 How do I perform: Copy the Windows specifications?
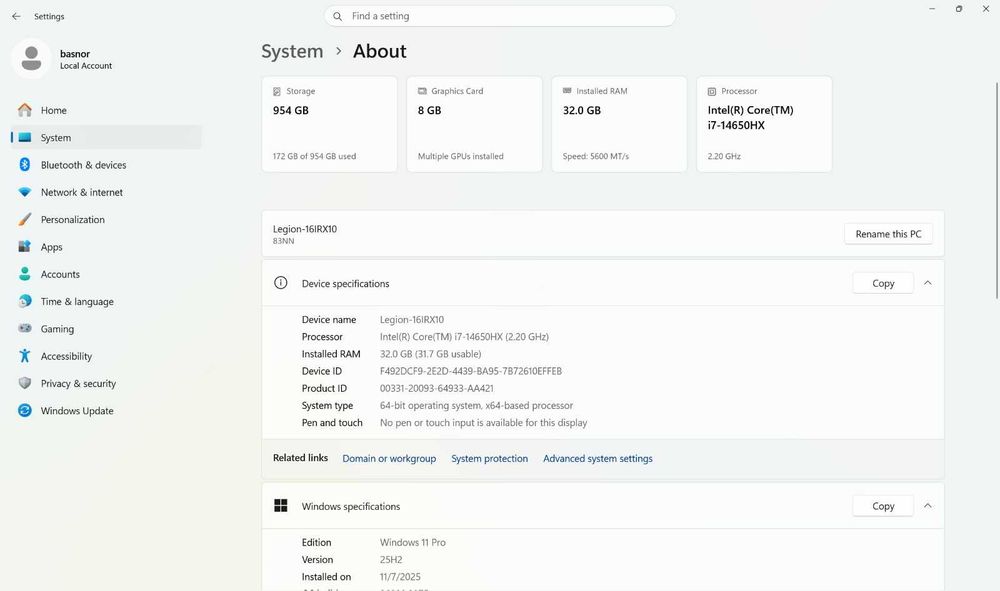coord(883,506)
